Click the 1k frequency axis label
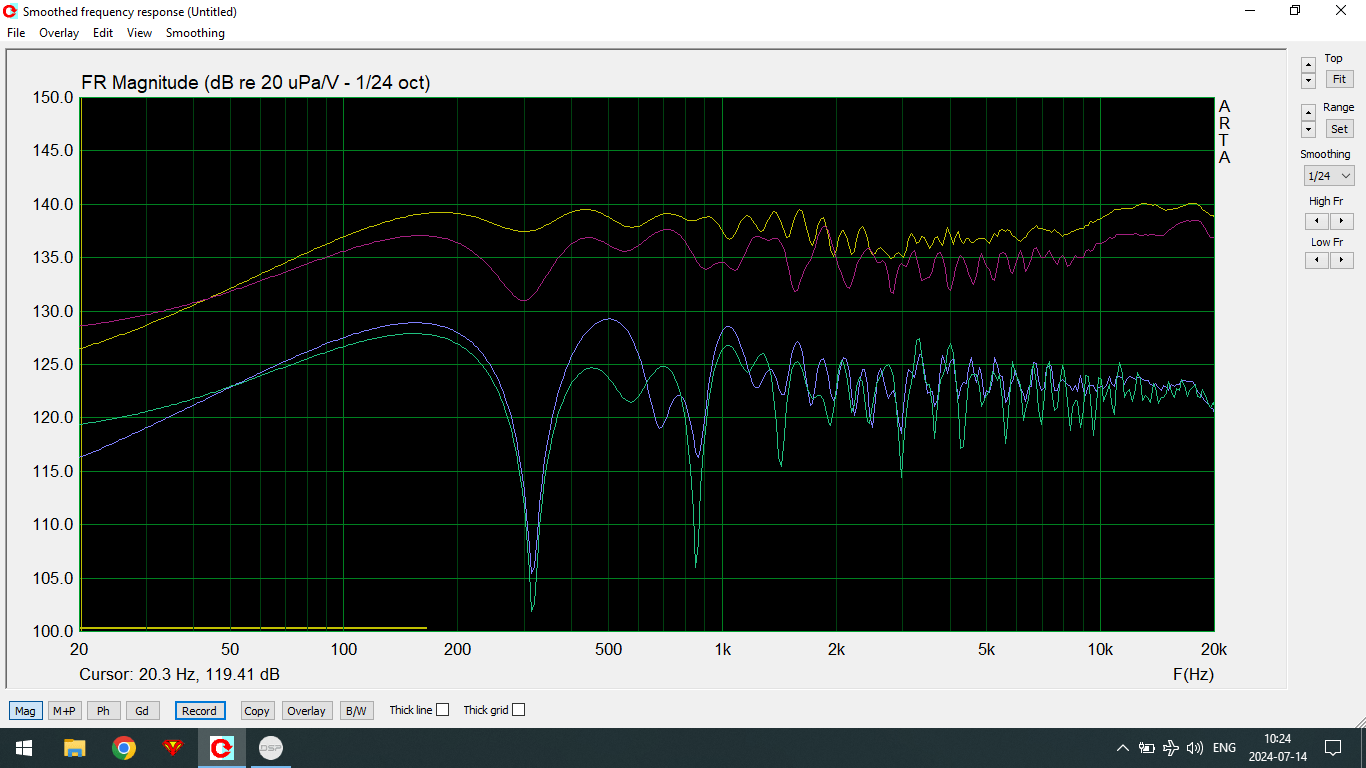Image resolution: width=1366 pixels, height=768 pixels. click(x=722, y=649)
